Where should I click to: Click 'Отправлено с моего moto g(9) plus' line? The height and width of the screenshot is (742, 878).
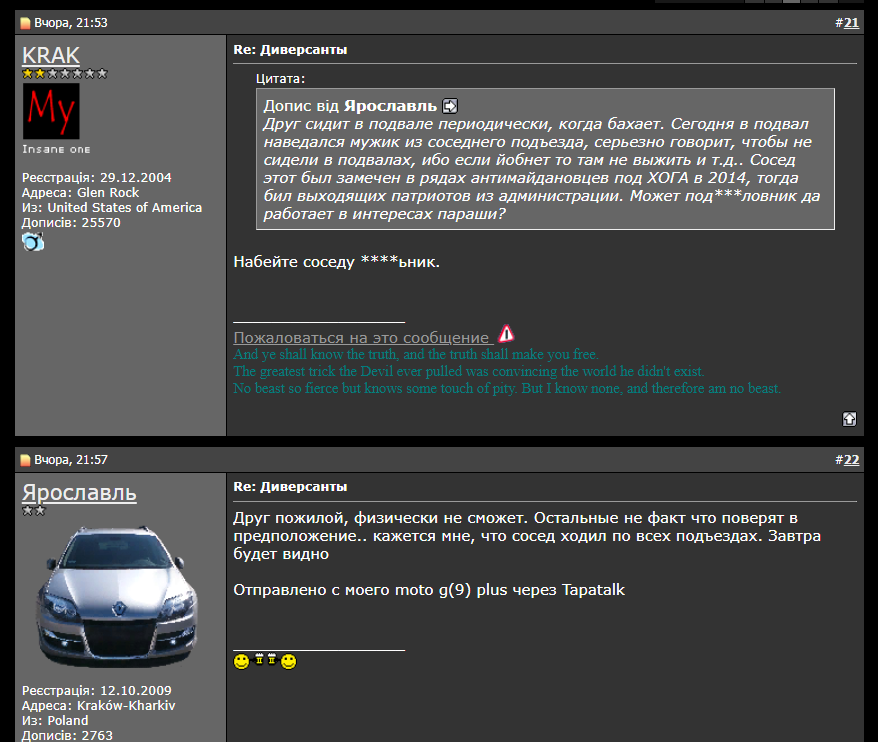tap(429, 590)
